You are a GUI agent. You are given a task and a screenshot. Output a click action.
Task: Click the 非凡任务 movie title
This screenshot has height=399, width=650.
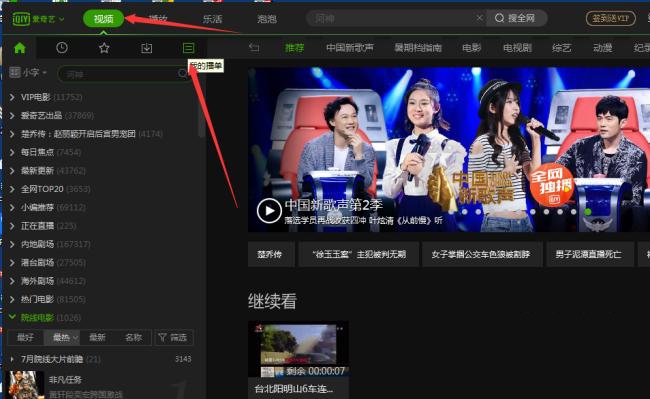tap(65, 380)
